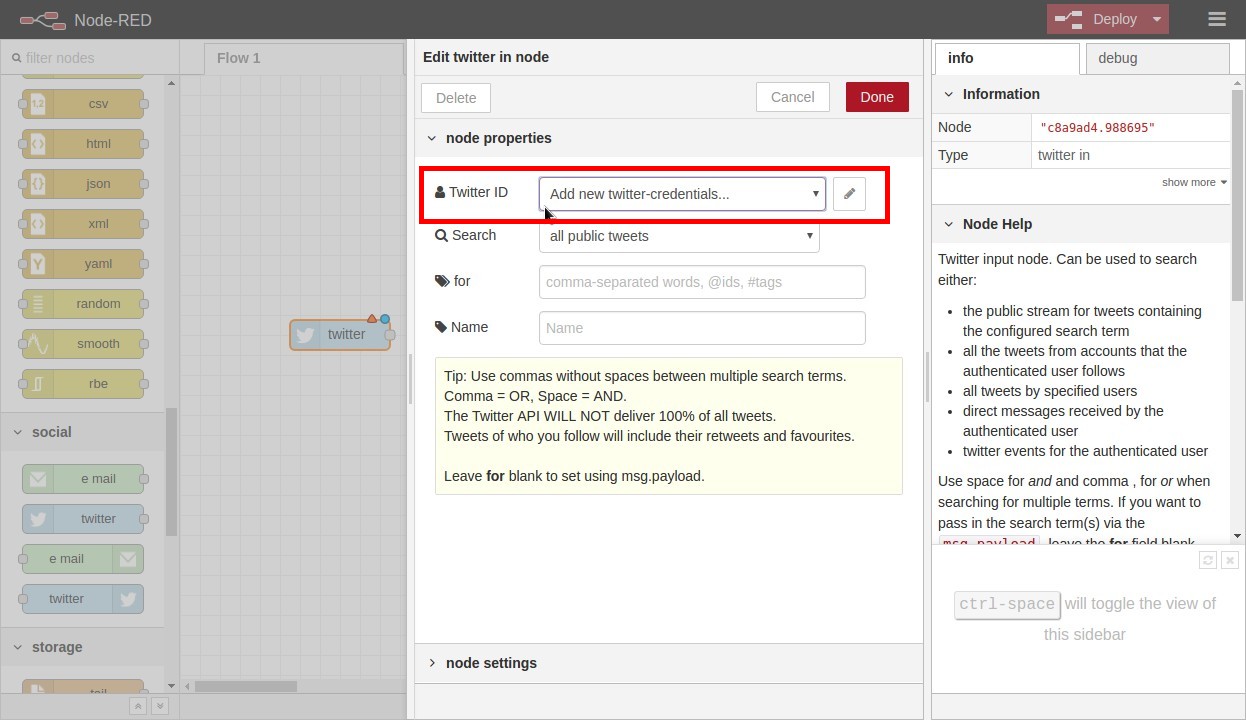Select the twitter node on canvas
Image resolution: width=1246 pixels, height=720 pixels.
coord(340,335)
